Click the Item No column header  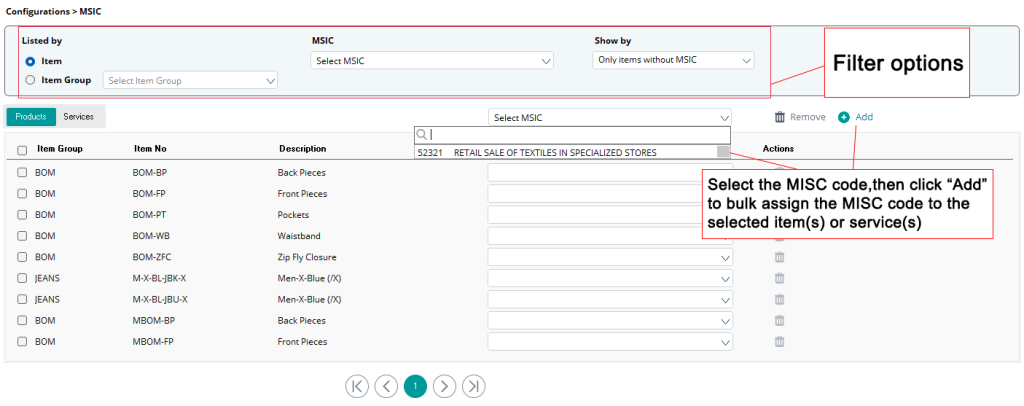(x=150, y=149)
